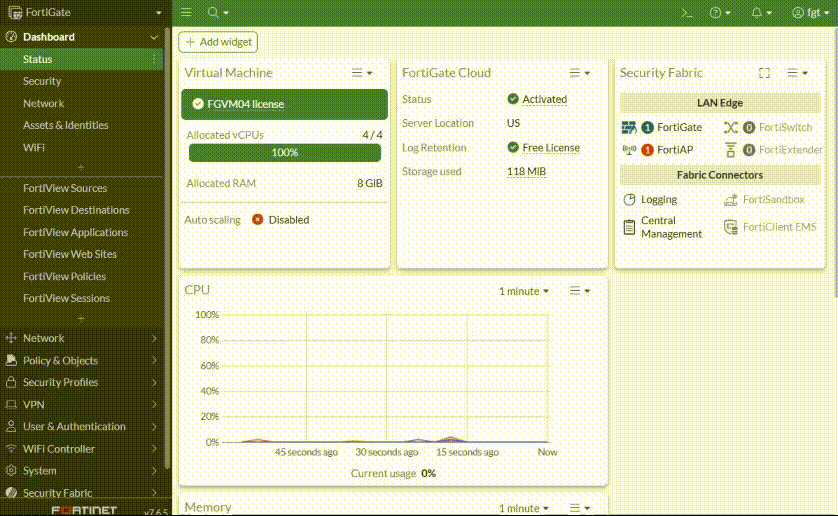Open the fgt user account menu

click(810, 13)
